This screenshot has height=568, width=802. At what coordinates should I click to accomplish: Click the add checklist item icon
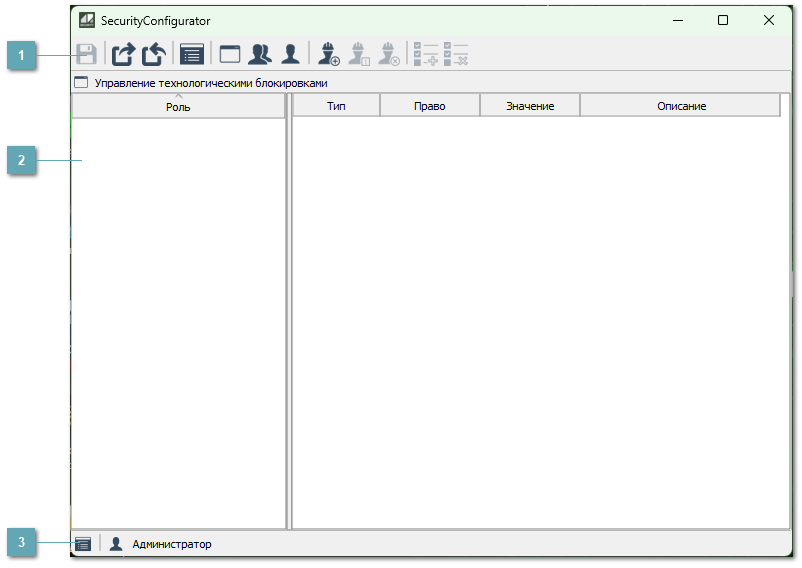(426, 54)
